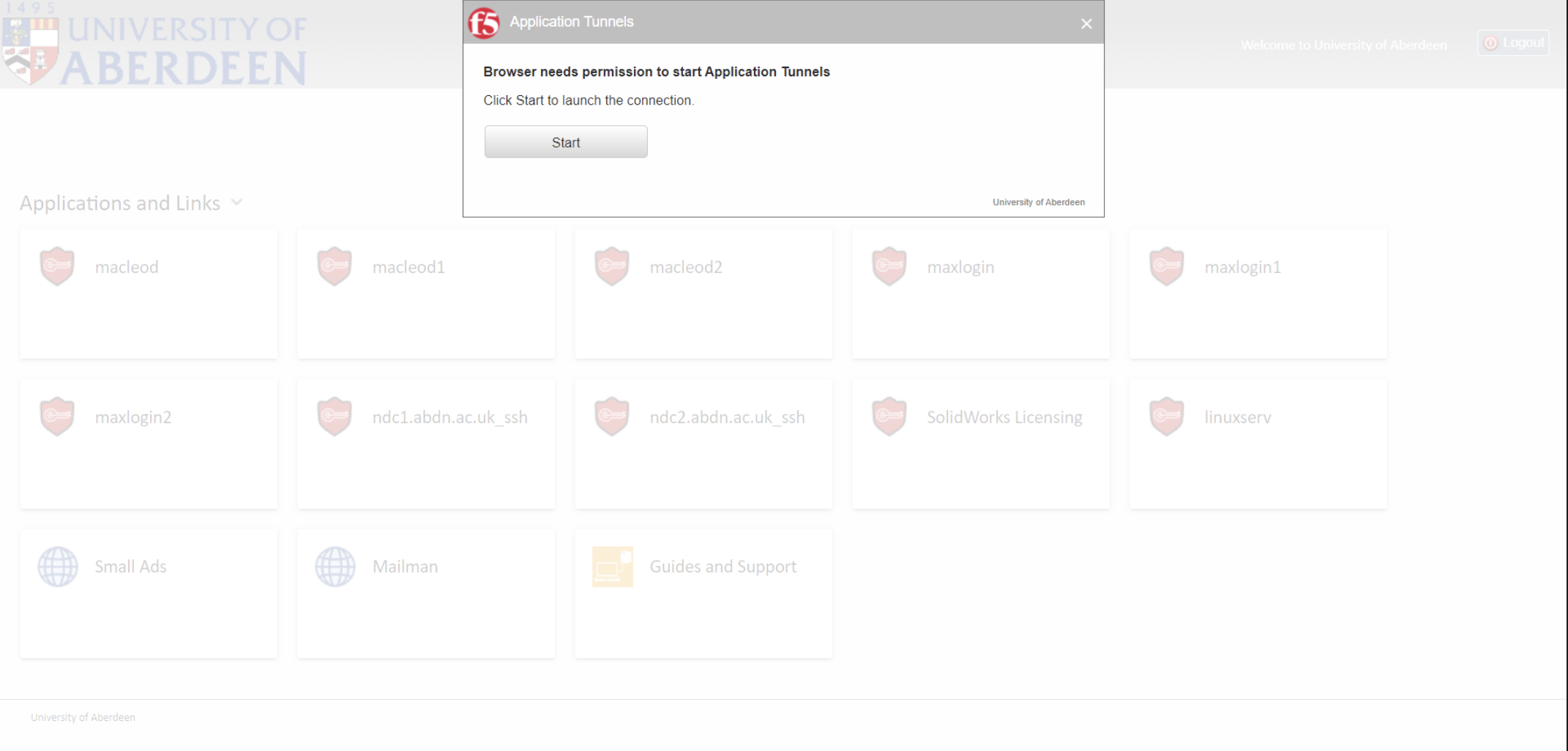Select the maxlogin2 shield icon

57,416
